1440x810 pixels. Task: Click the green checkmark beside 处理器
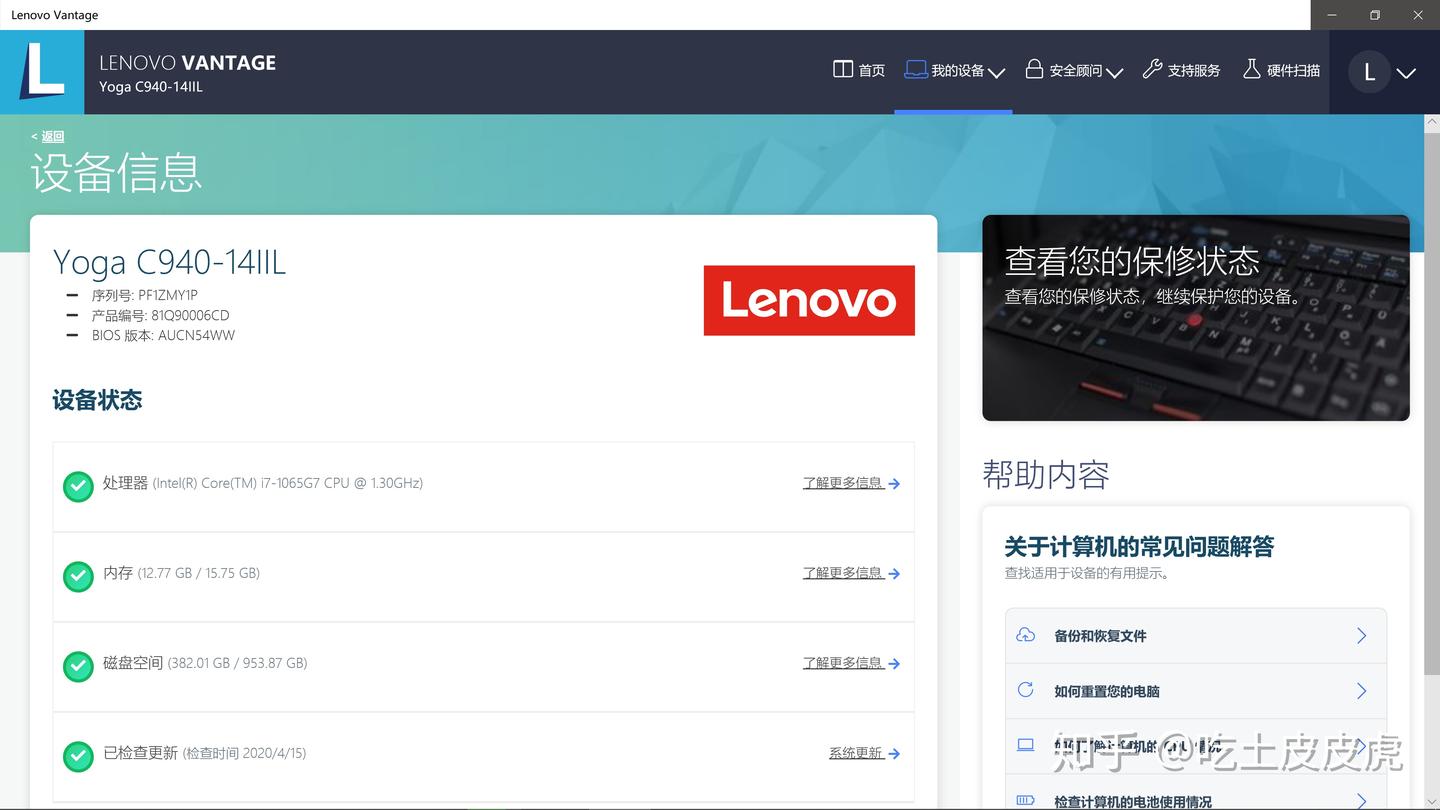pyautogui.click(x=78, y=486)
